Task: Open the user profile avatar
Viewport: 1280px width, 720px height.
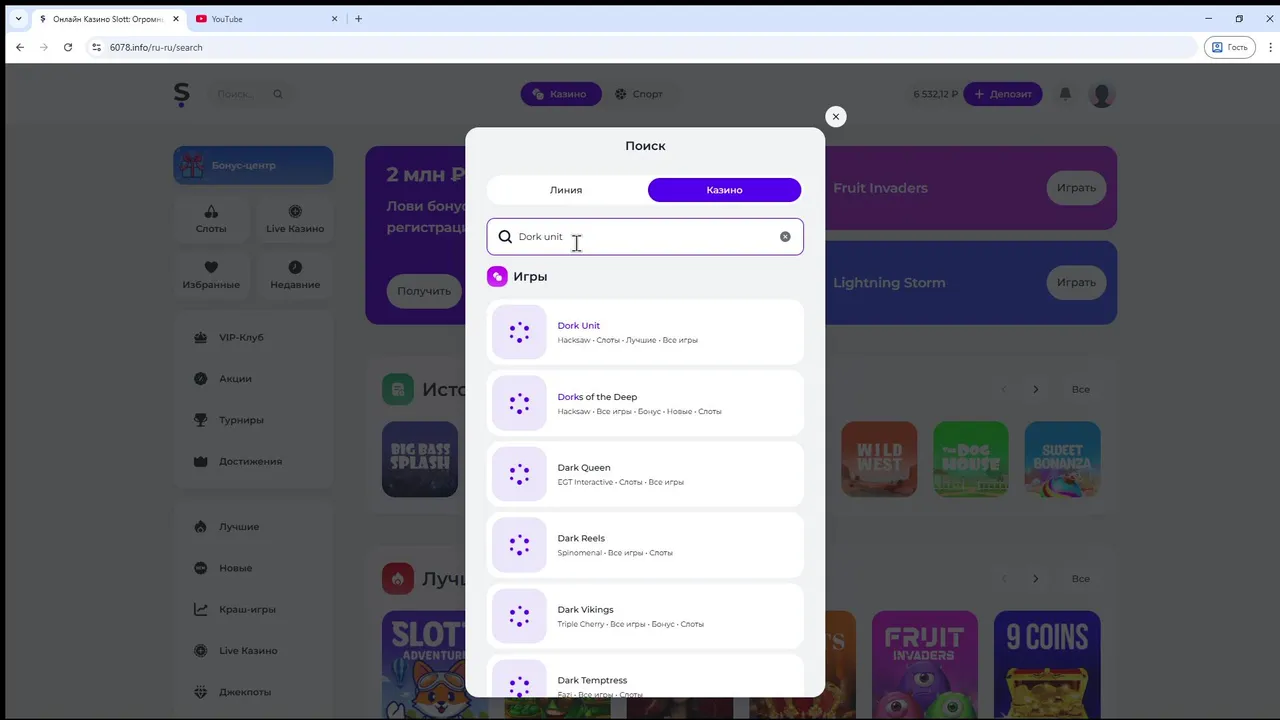Action: click(x=1102, y=94)
